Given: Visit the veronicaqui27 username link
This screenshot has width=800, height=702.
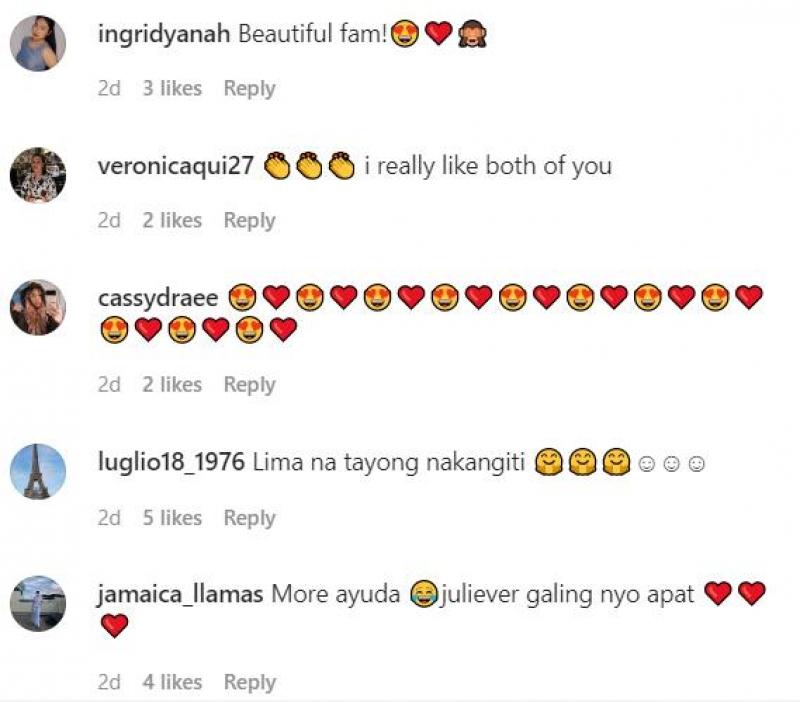Looking at the screenshot, I should pos(176,166).
